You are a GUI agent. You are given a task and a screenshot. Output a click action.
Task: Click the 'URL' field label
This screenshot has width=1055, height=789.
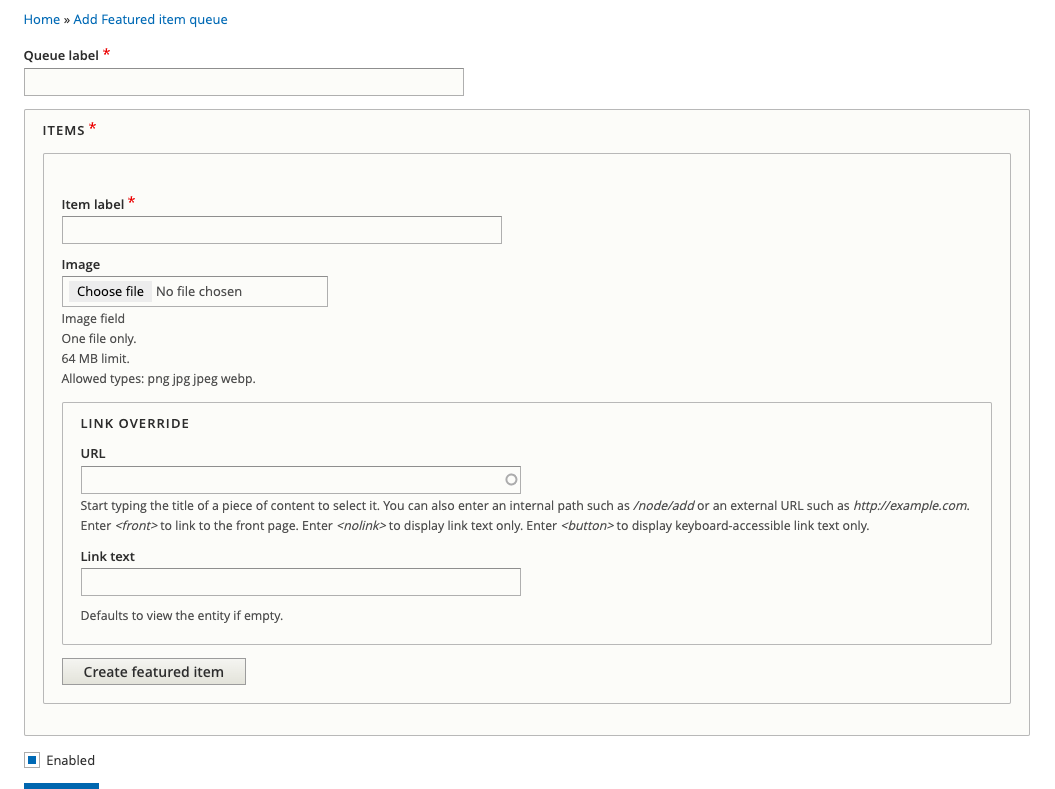point(93,453)
